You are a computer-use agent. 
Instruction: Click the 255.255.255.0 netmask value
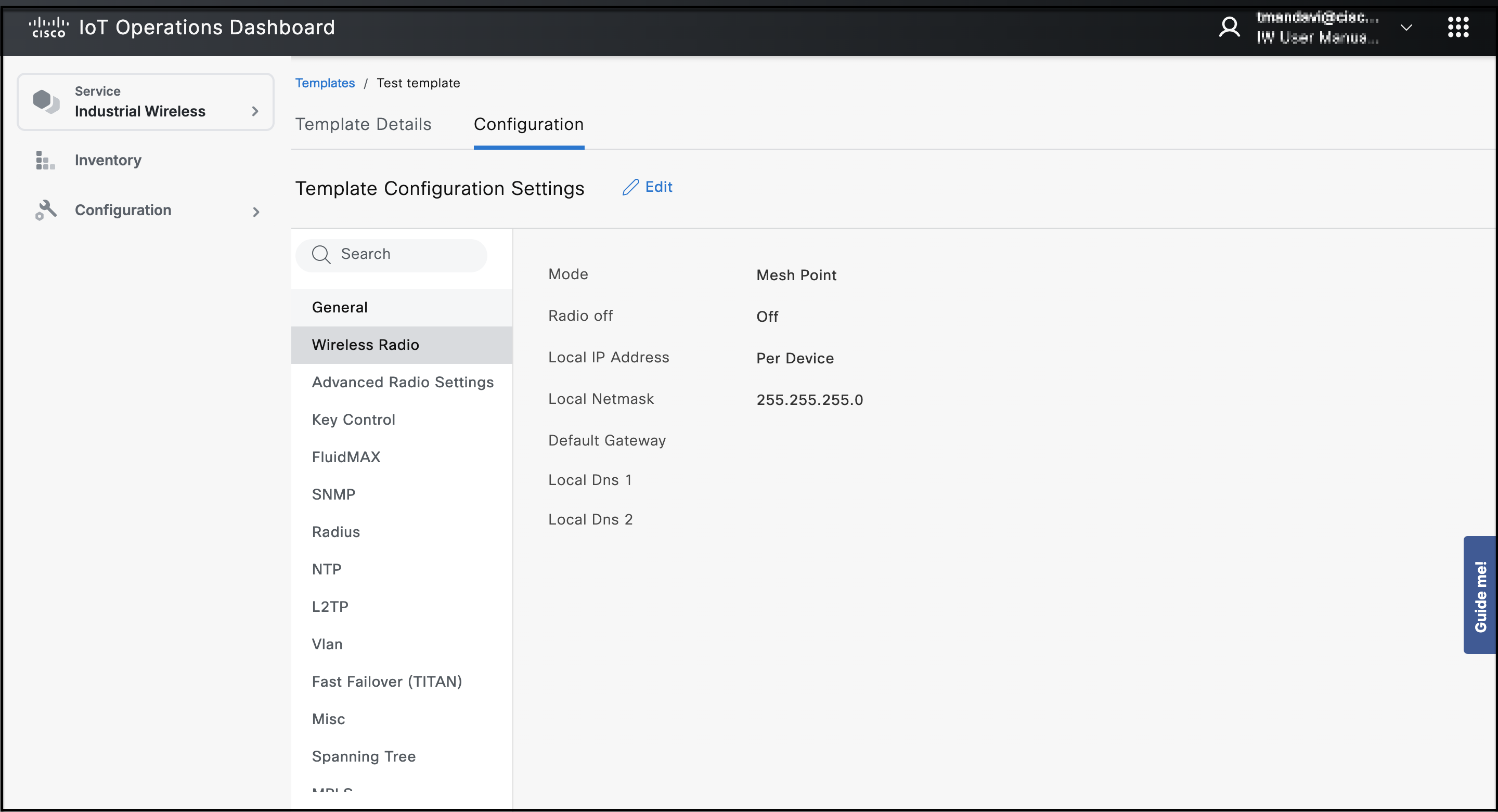coord(809,400)
